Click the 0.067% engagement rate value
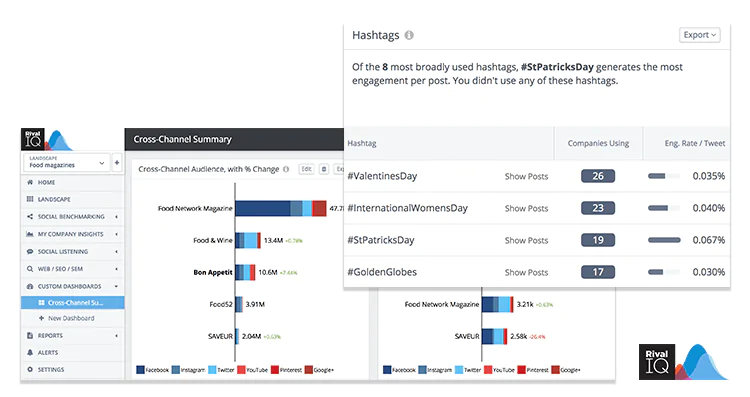750x397 pixels. tap(709, 240)
